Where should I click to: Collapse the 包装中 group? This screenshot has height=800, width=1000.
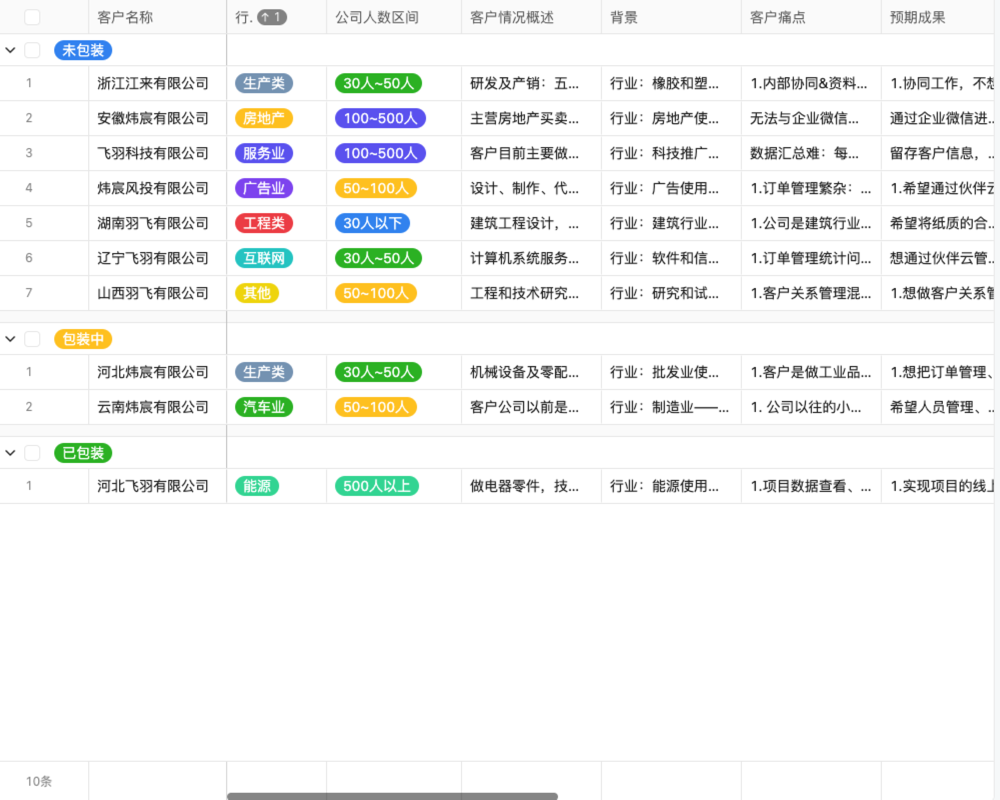pos(10,338)
